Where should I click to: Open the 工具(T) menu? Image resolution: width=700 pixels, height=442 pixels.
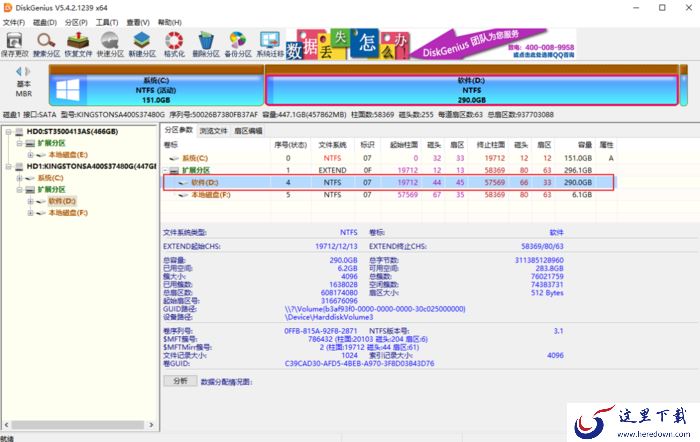click(107, 22)
